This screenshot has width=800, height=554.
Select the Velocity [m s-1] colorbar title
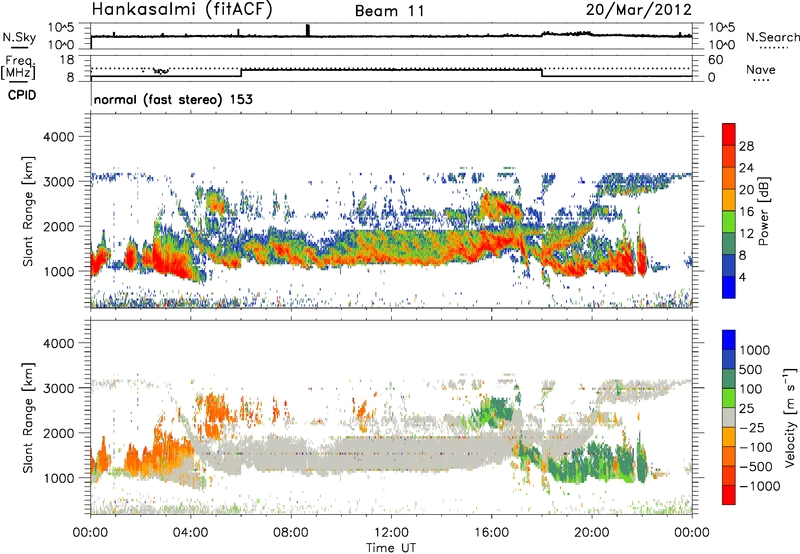point(790,417)
